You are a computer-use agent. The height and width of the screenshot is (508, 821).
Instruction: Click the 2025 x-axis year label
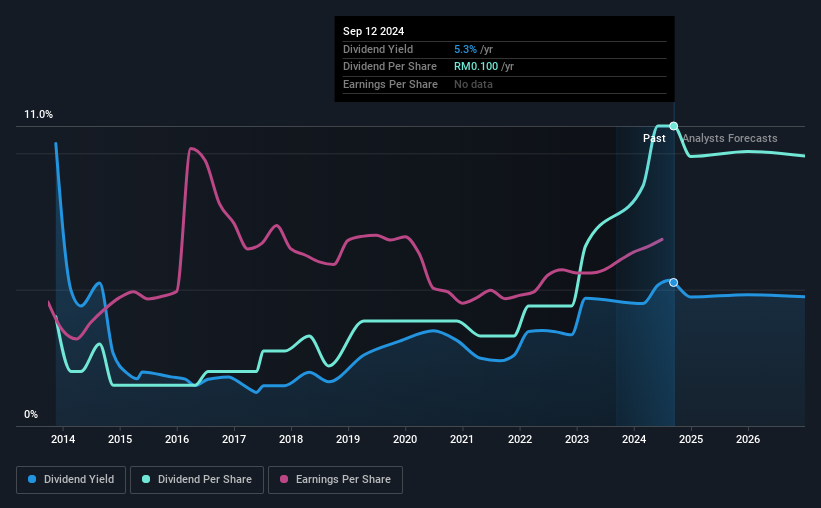pos(691,439)
